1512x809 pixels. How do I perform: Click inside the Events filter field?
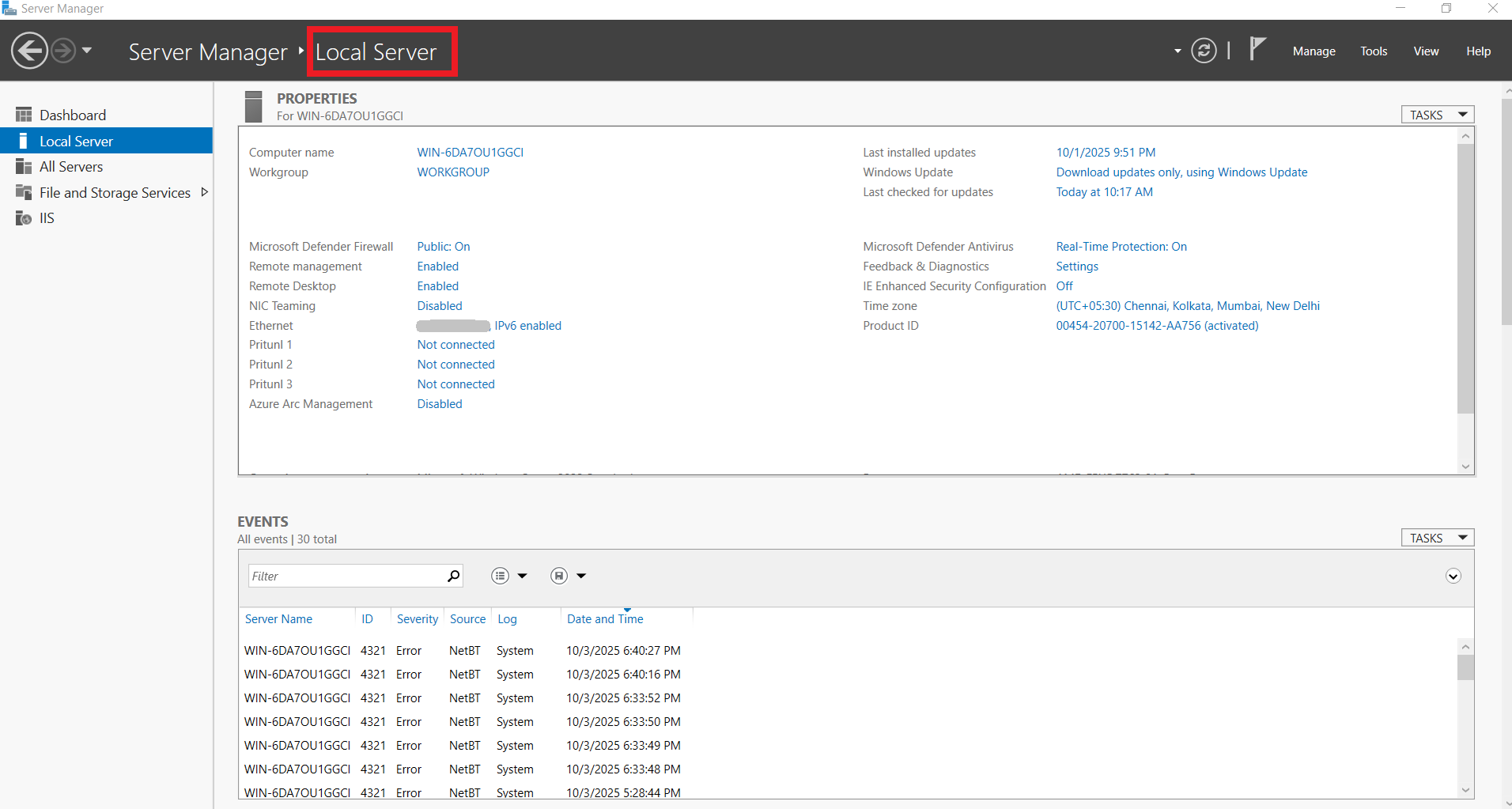click(348, 575)
